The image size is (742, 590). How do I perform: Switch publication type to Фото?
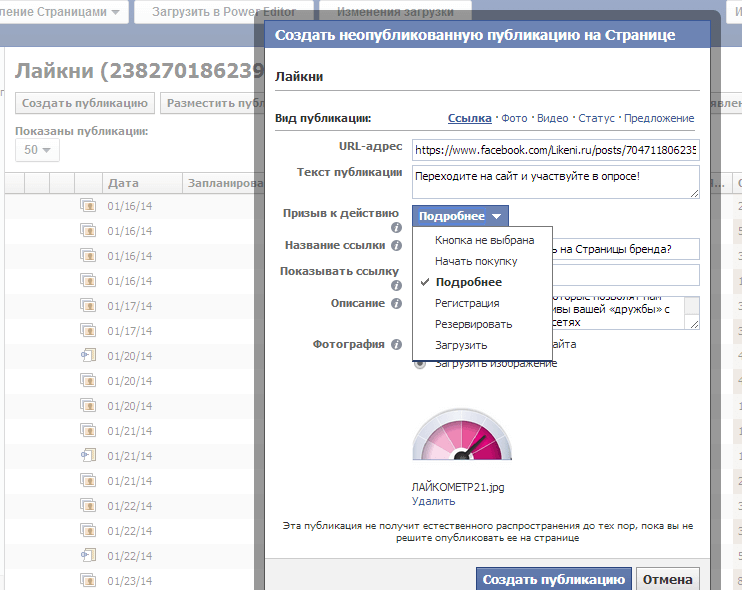click(514, 118)
